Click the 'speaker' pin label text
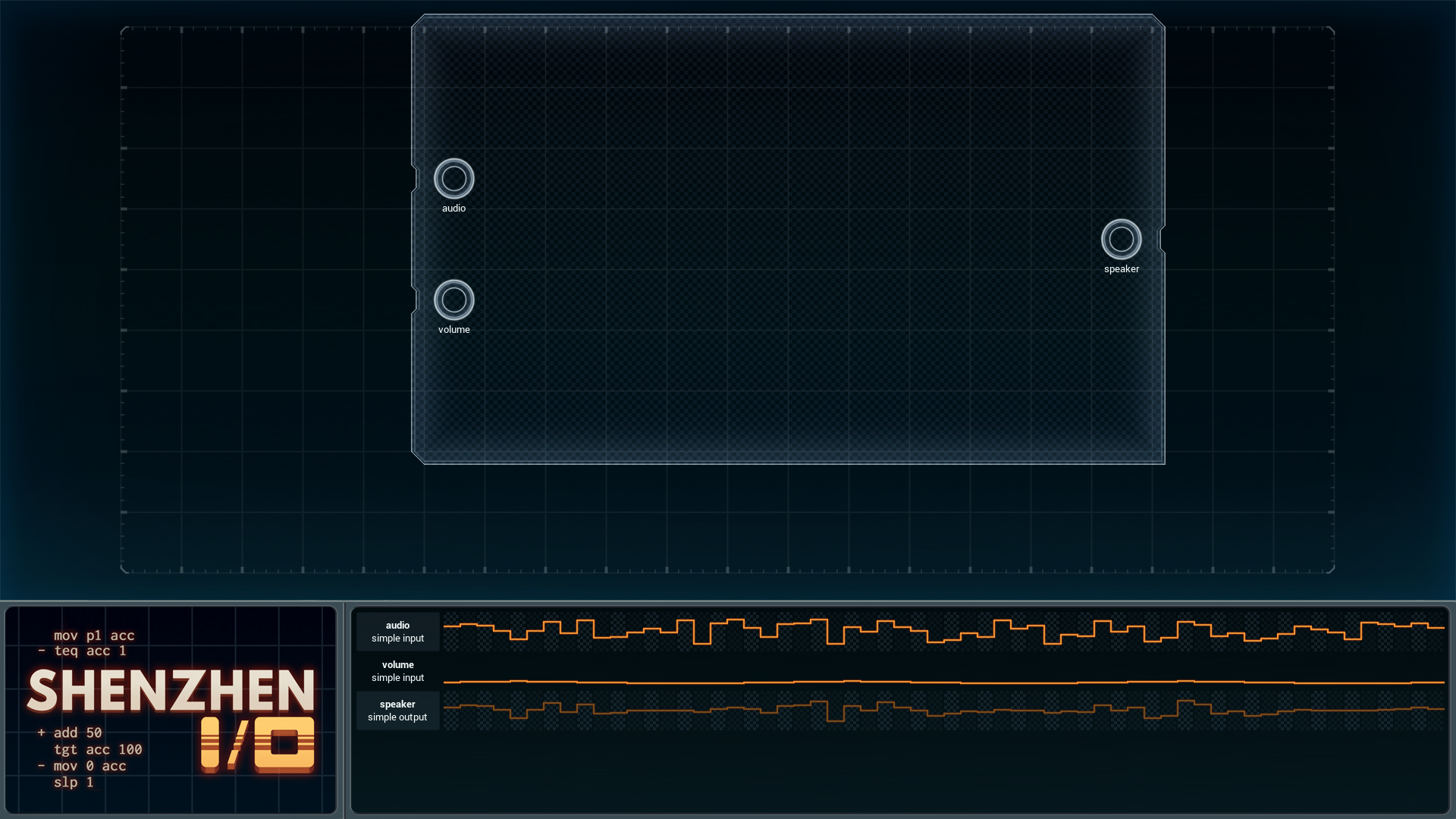 (x=1121, y=269)
